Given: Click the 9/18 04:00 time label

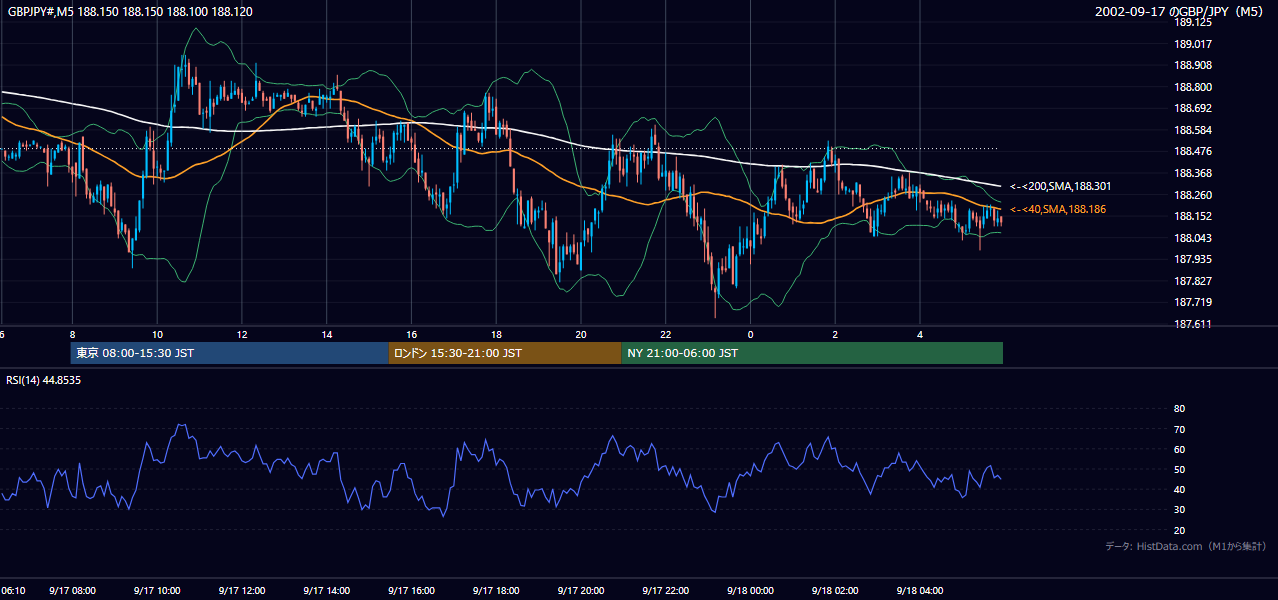Looking at the screenshot, I should pyautogui.click(x=920, y=591).
